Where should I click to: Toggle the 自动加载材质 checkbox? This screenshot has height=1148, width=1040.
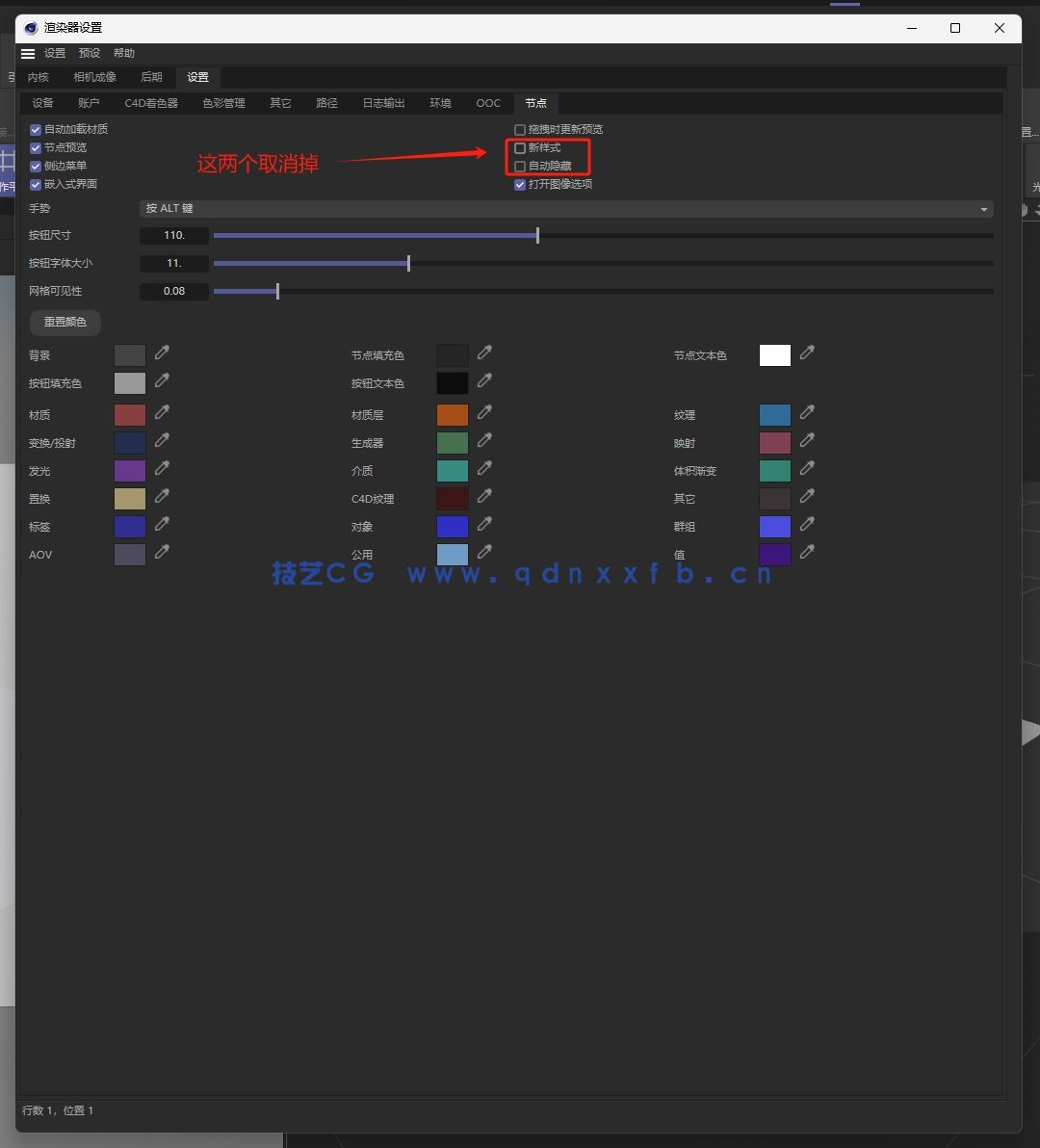35,128
